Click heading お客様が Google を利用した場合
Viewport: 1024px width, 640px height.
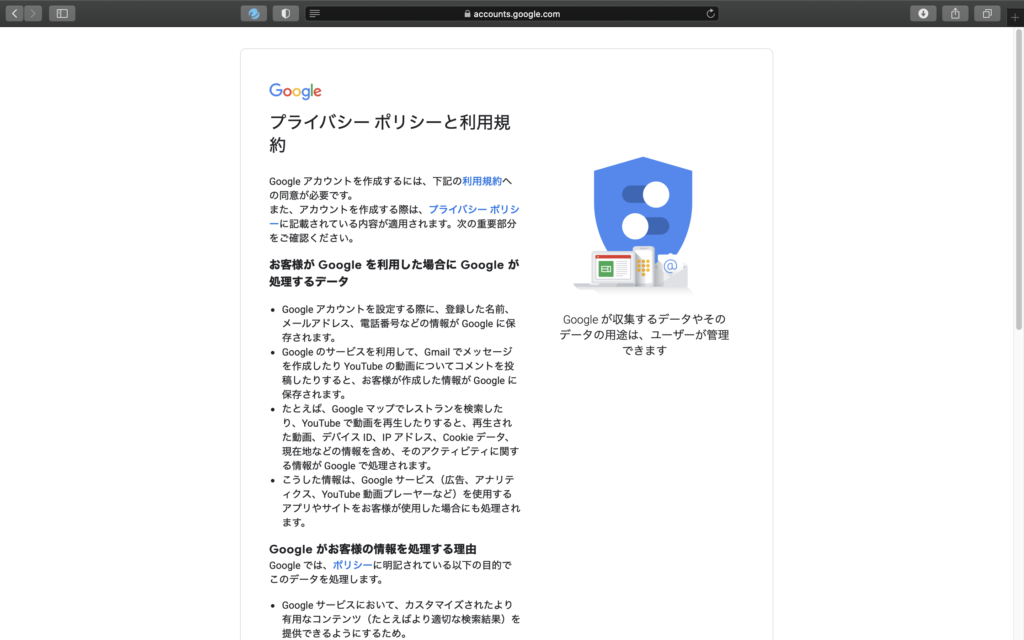[394, 273]
